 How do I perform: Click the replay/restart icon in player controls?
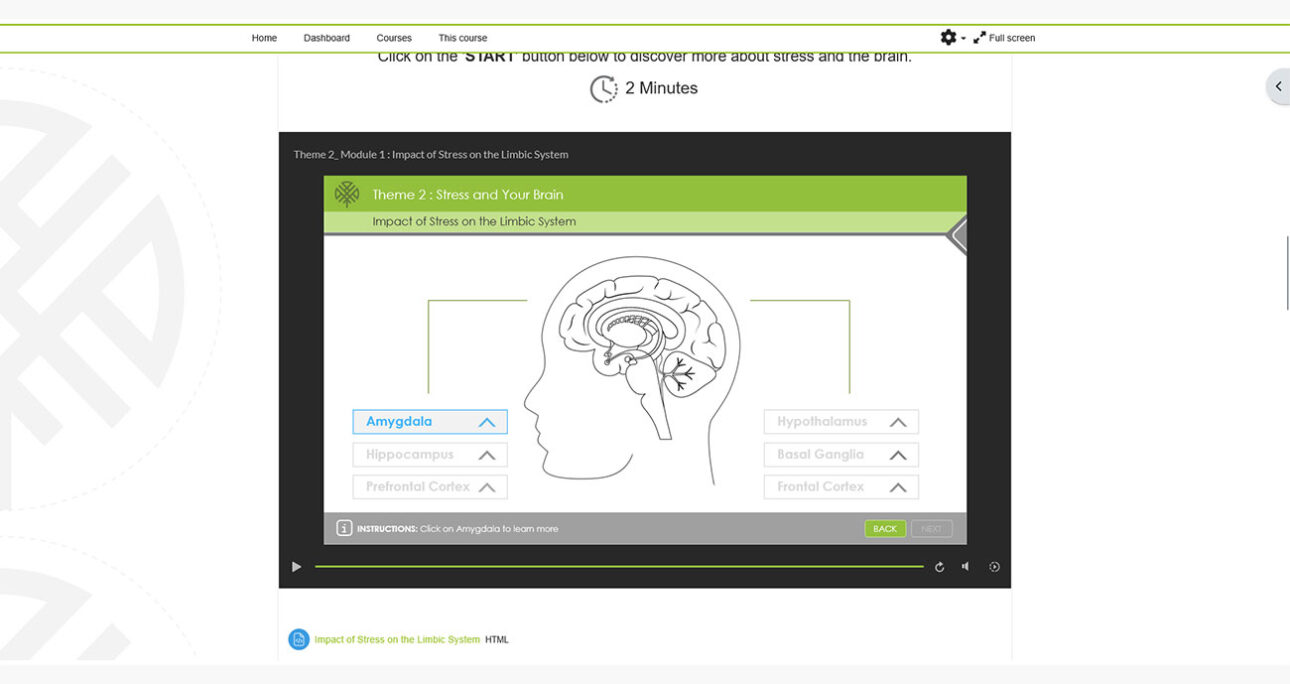[x=938, y=566]
